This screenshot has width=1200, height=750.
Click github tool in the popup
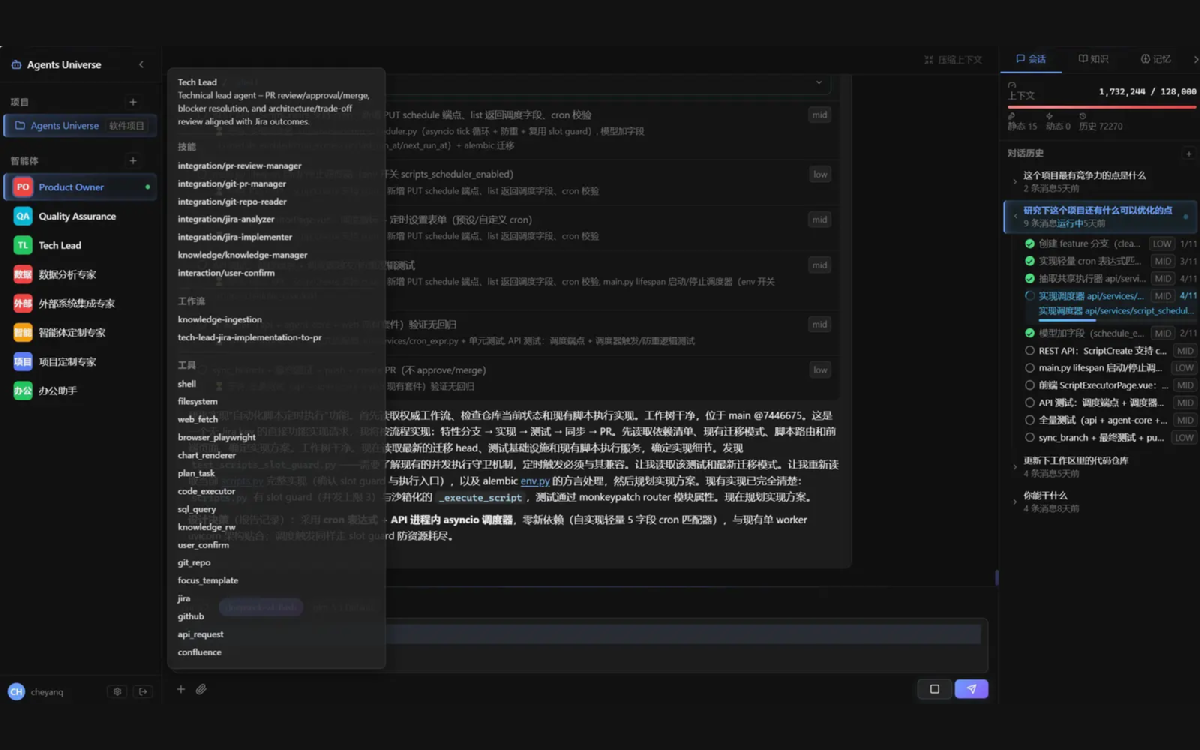click(x=190, y=616)
